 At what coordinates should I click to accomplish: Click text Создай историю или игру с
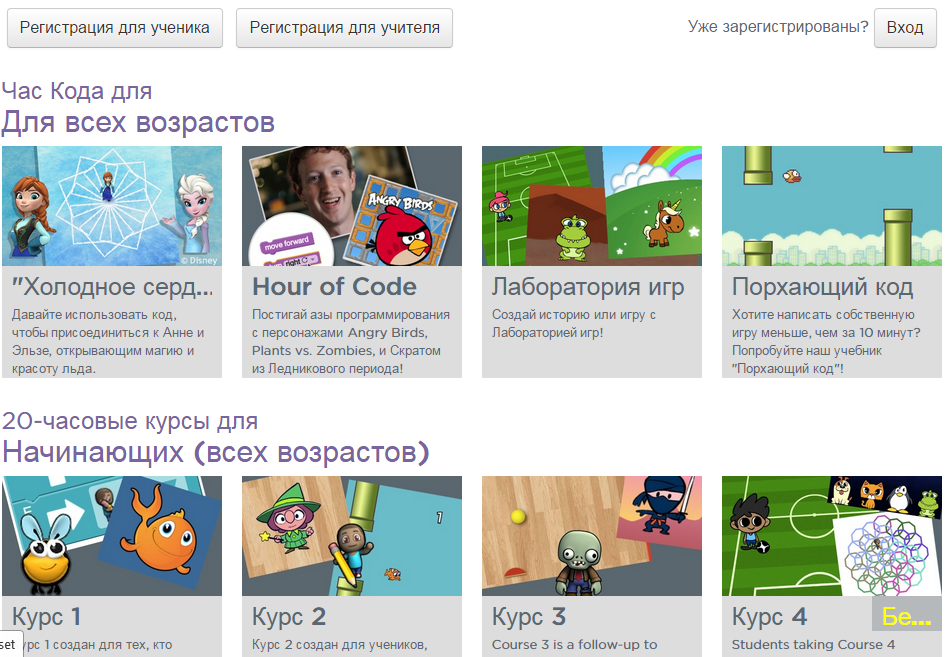pos(574,315)
